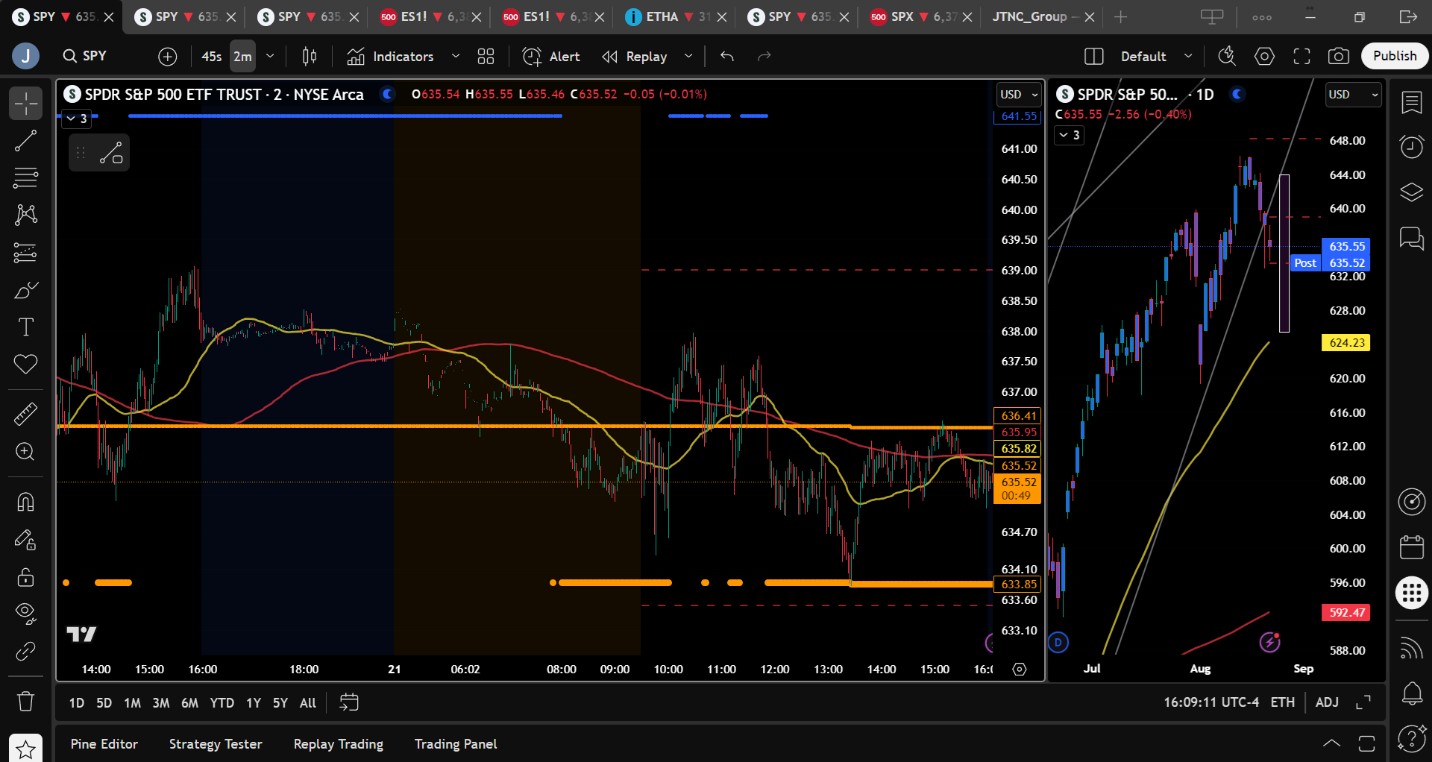Image resolution: width=1432 pixels, height=762 pixels.
Task: Toggle stay in drawing mode pencil-lock
Action: (x=26, y=539)
